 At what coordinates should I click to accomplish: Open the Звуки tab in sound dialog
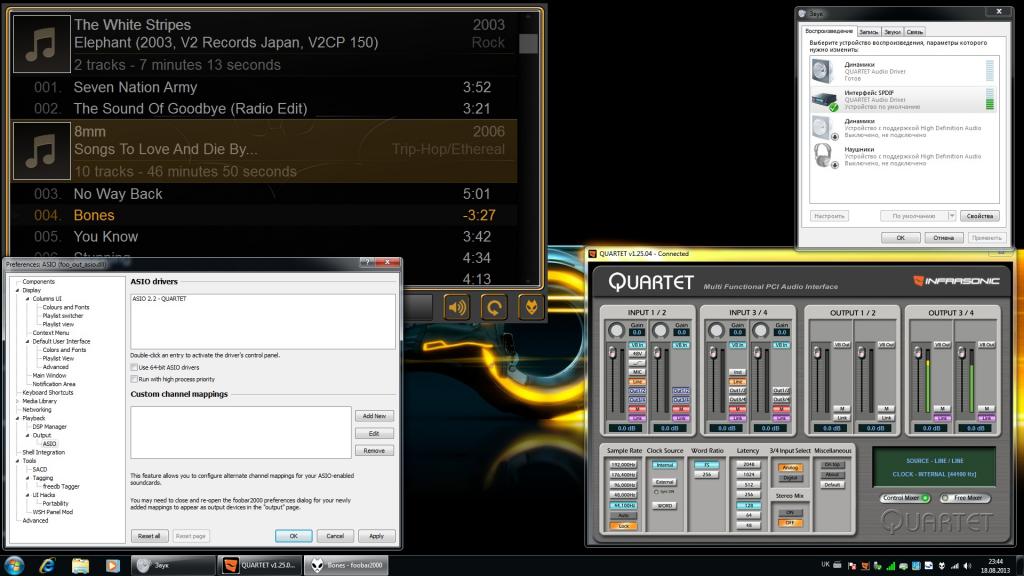tap(892, 32)
